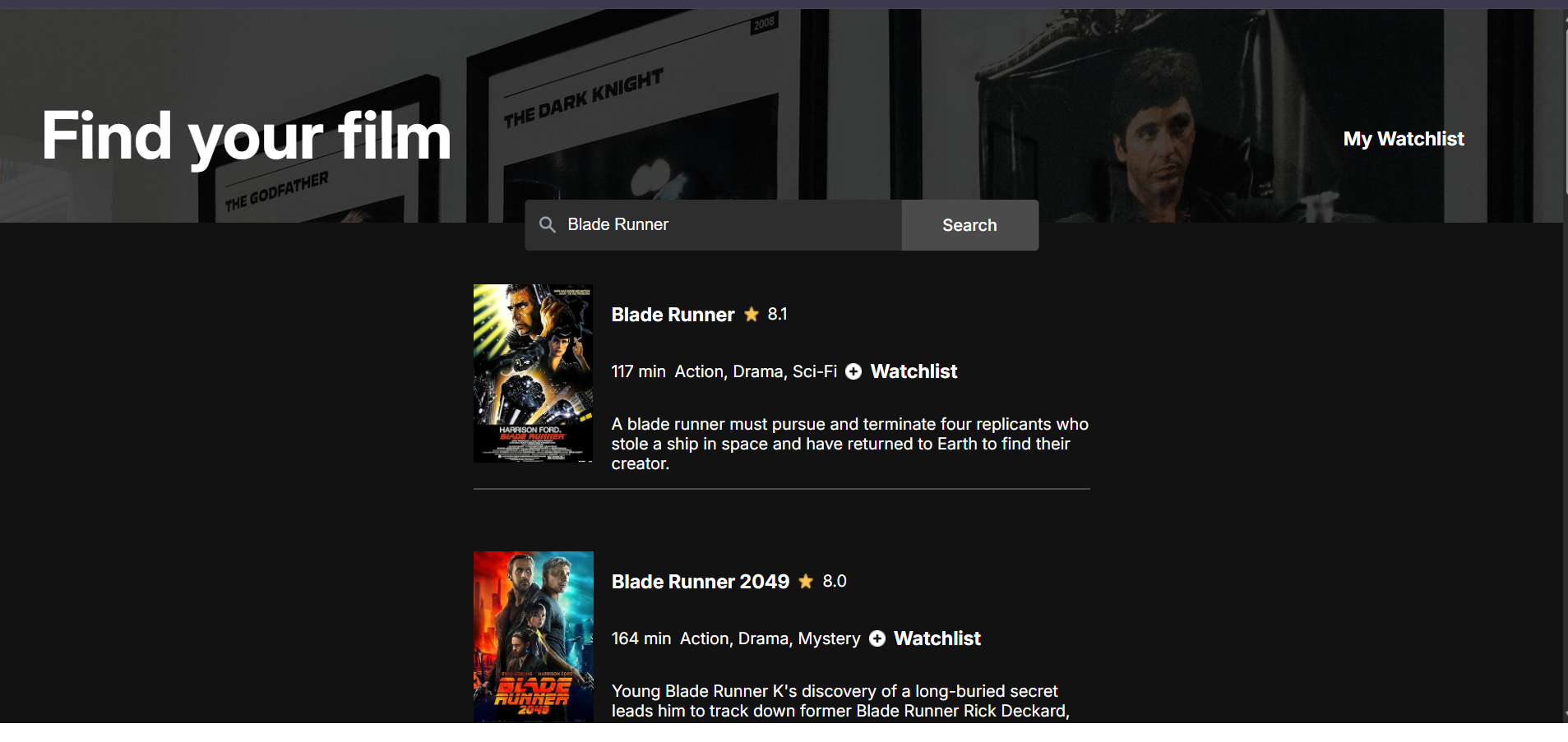Select the Blade Runner 2049 title
The image size is (1568, 742).
point(701,582)
